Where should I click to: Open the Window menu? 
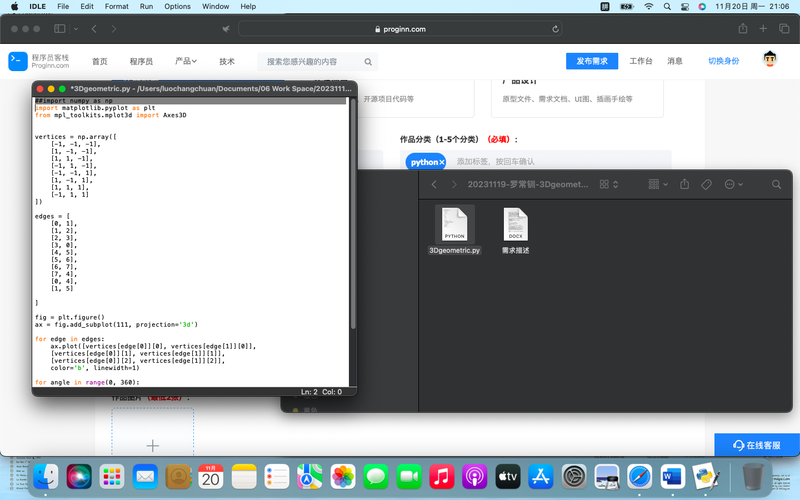click(215, 7)
